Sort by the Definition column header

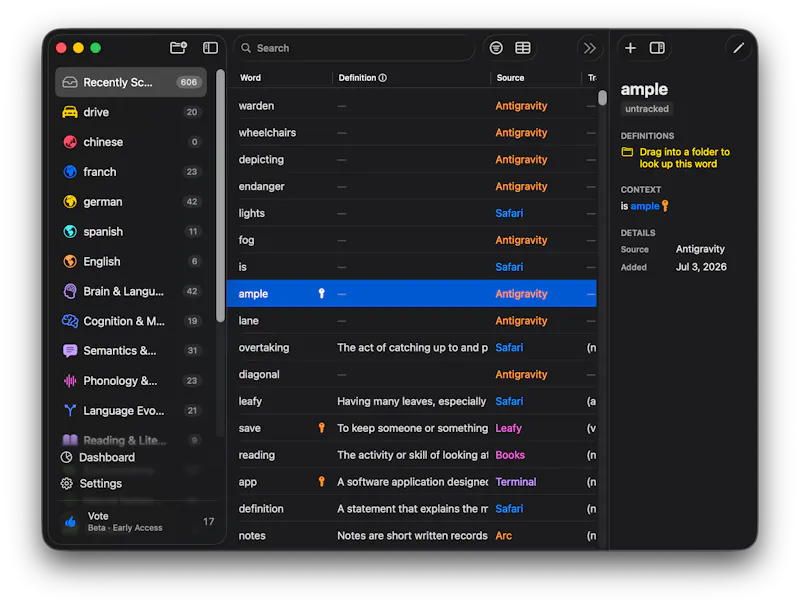[x=357, y=78]
